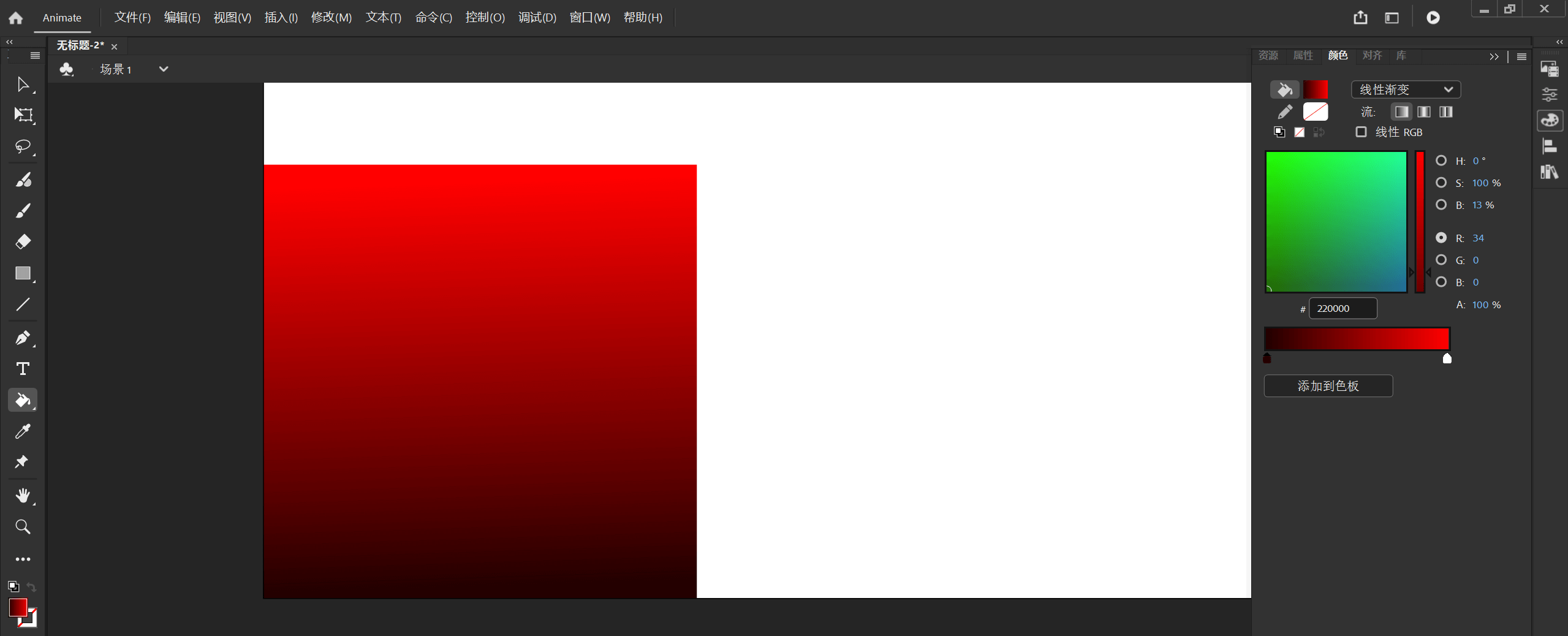
Task: Open the Align icon in right dock
Action: [1550, 146]
